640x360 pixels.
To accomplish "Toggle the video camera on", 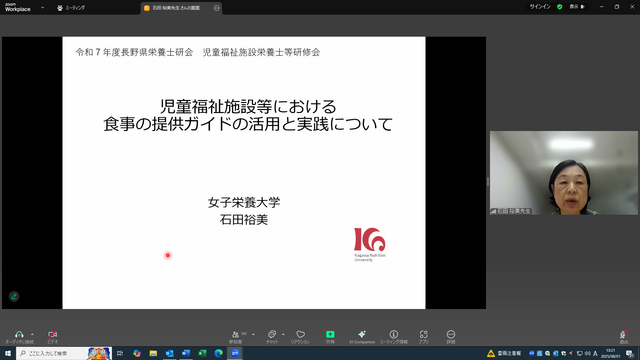I will point(52,337).
